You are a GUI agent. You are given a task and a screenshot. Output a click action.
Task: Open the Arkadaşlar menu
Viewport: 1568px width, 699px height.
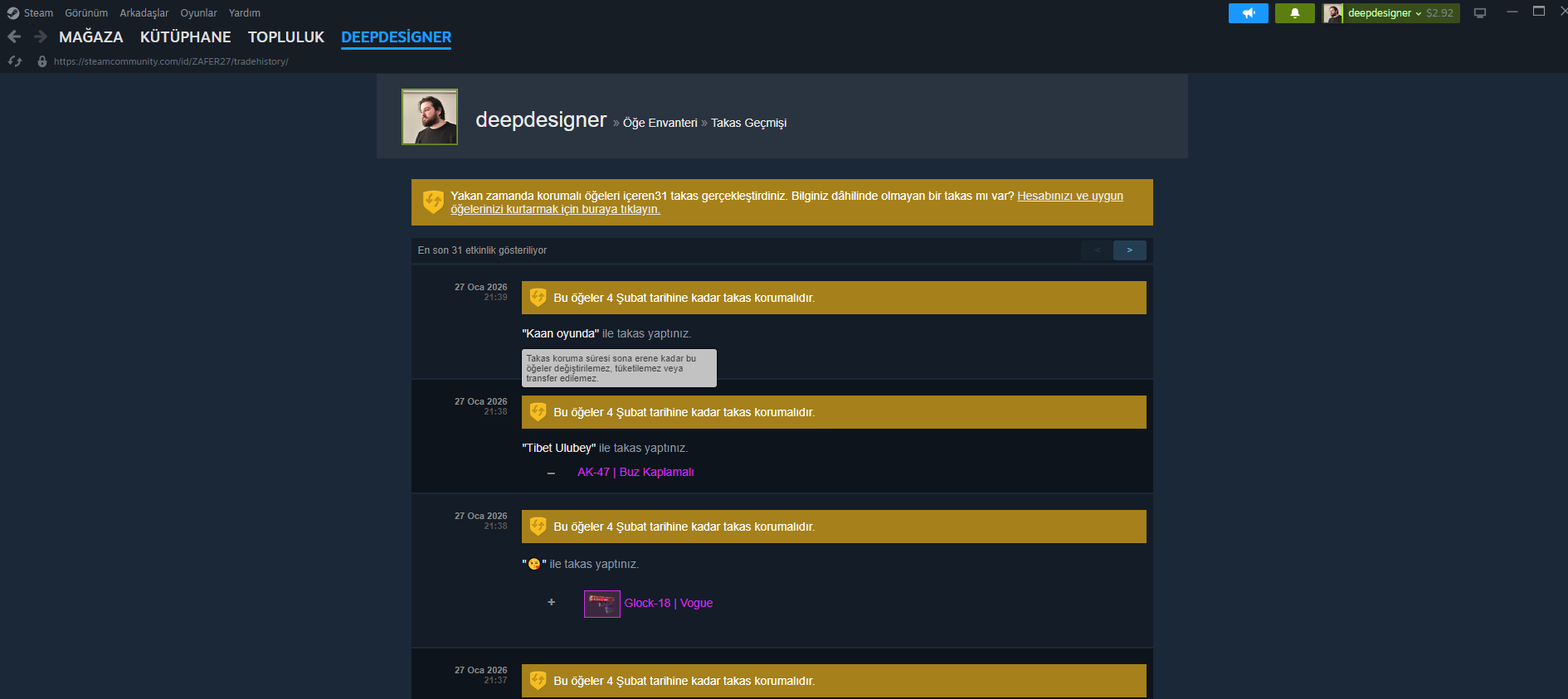tap(144, 13)
